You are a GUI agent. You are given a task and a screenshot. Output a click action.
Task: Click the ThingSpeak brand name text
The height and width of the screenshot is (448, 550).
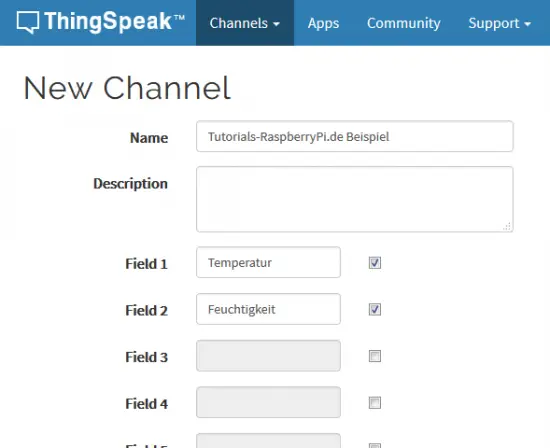point(114,21)
